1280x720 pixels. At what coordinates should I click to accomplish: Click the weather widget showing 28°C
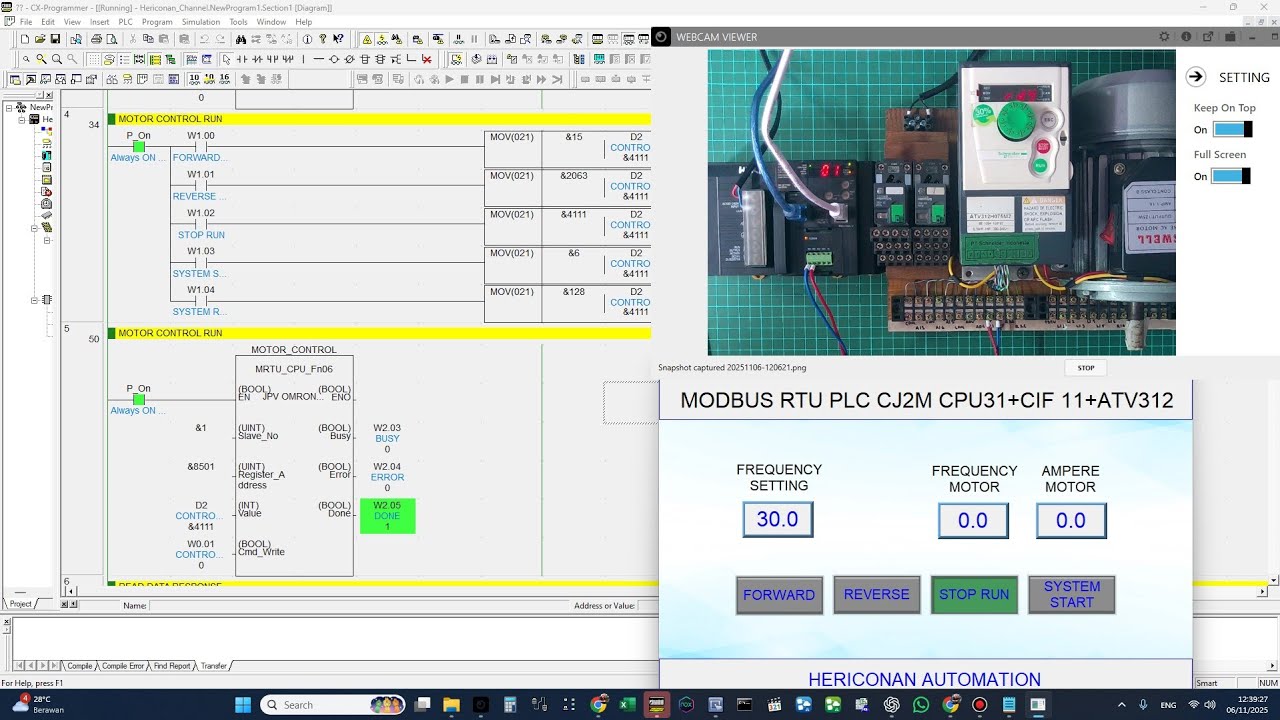pyautogui.click(x=40, y=705)
